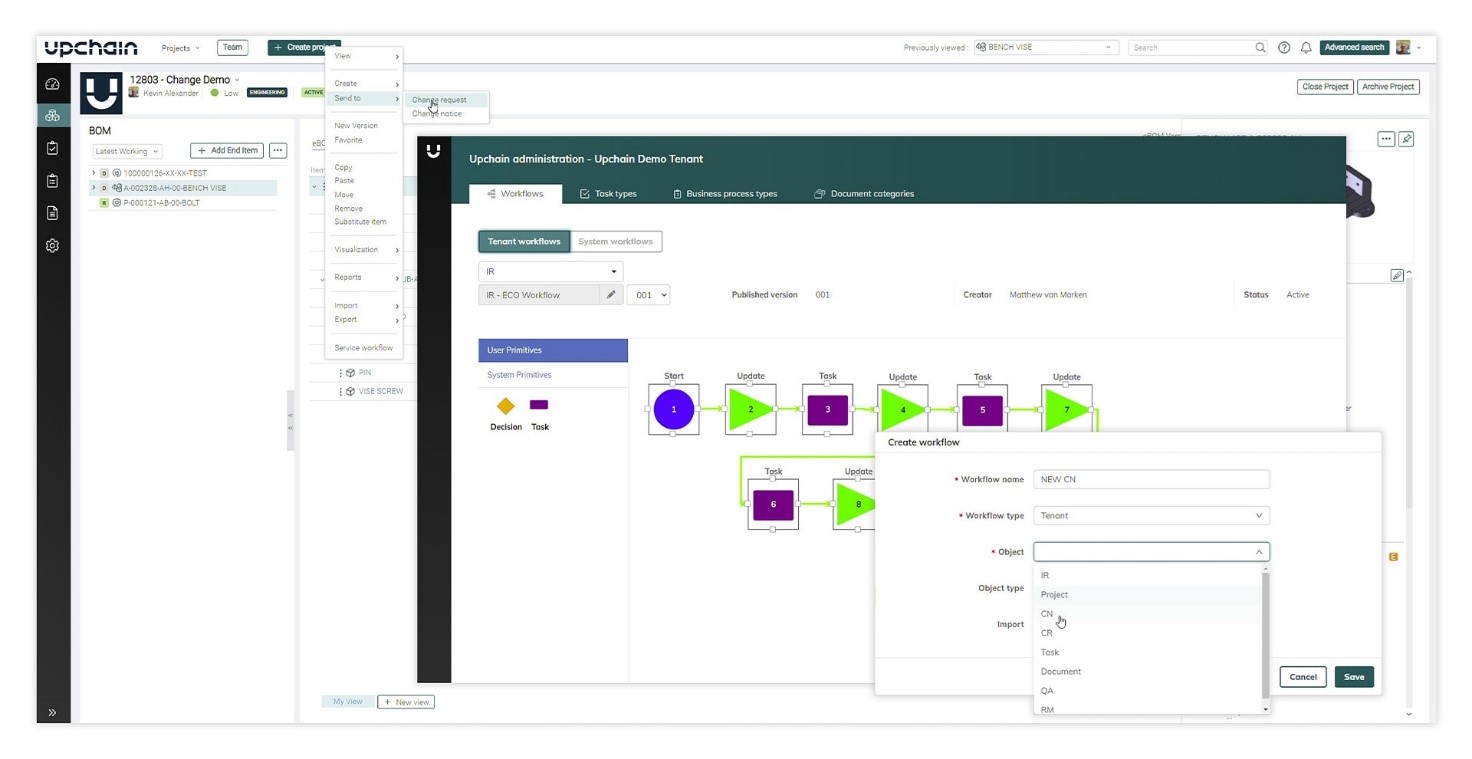Open the help question mark icon
Image resolution: width=1472 pixels, height=759 pixels.
click(1284, 48)
